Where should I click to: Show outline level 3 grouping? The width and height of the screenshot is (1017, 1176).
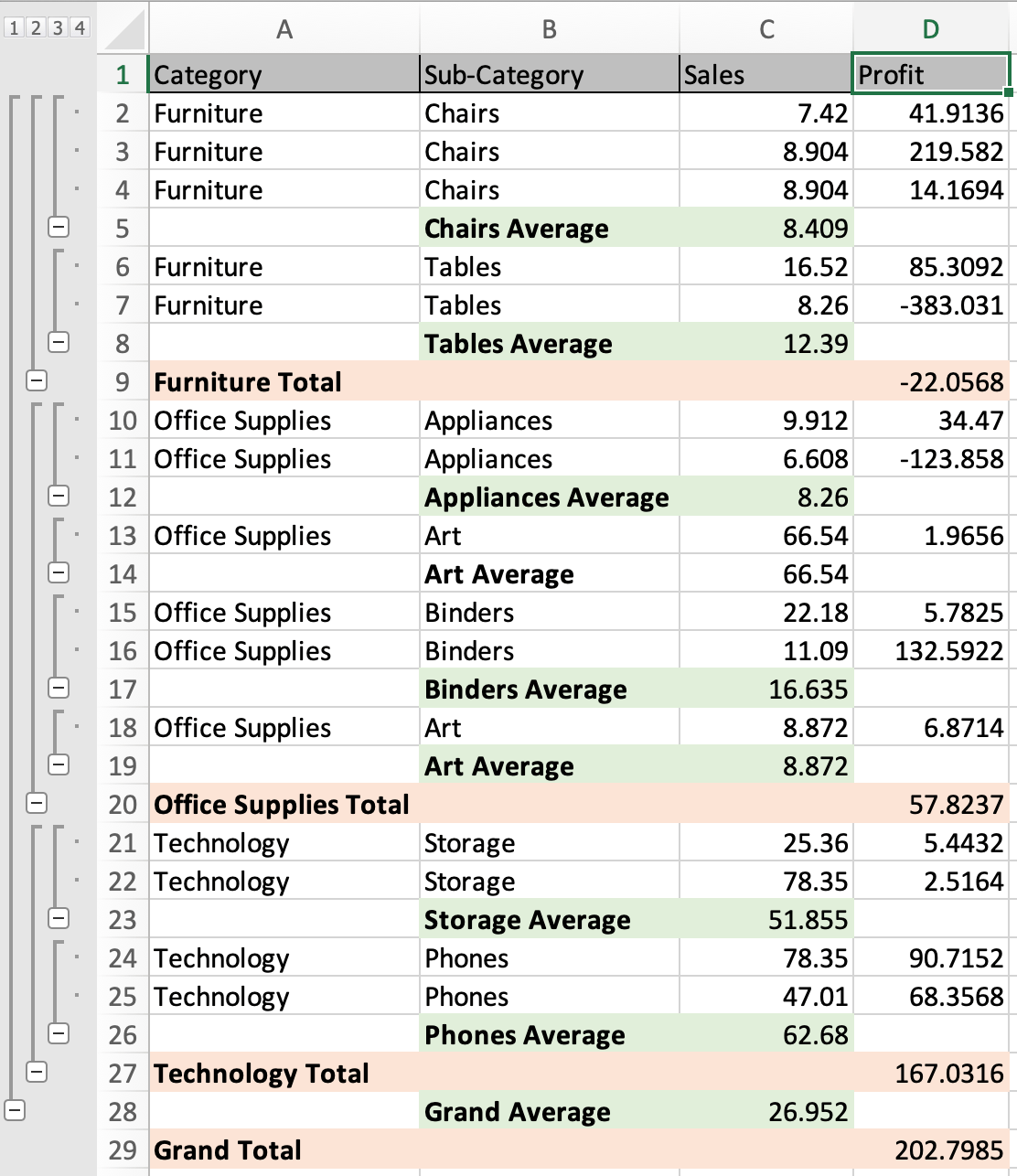pyautogui.click(x=58, y=27)
